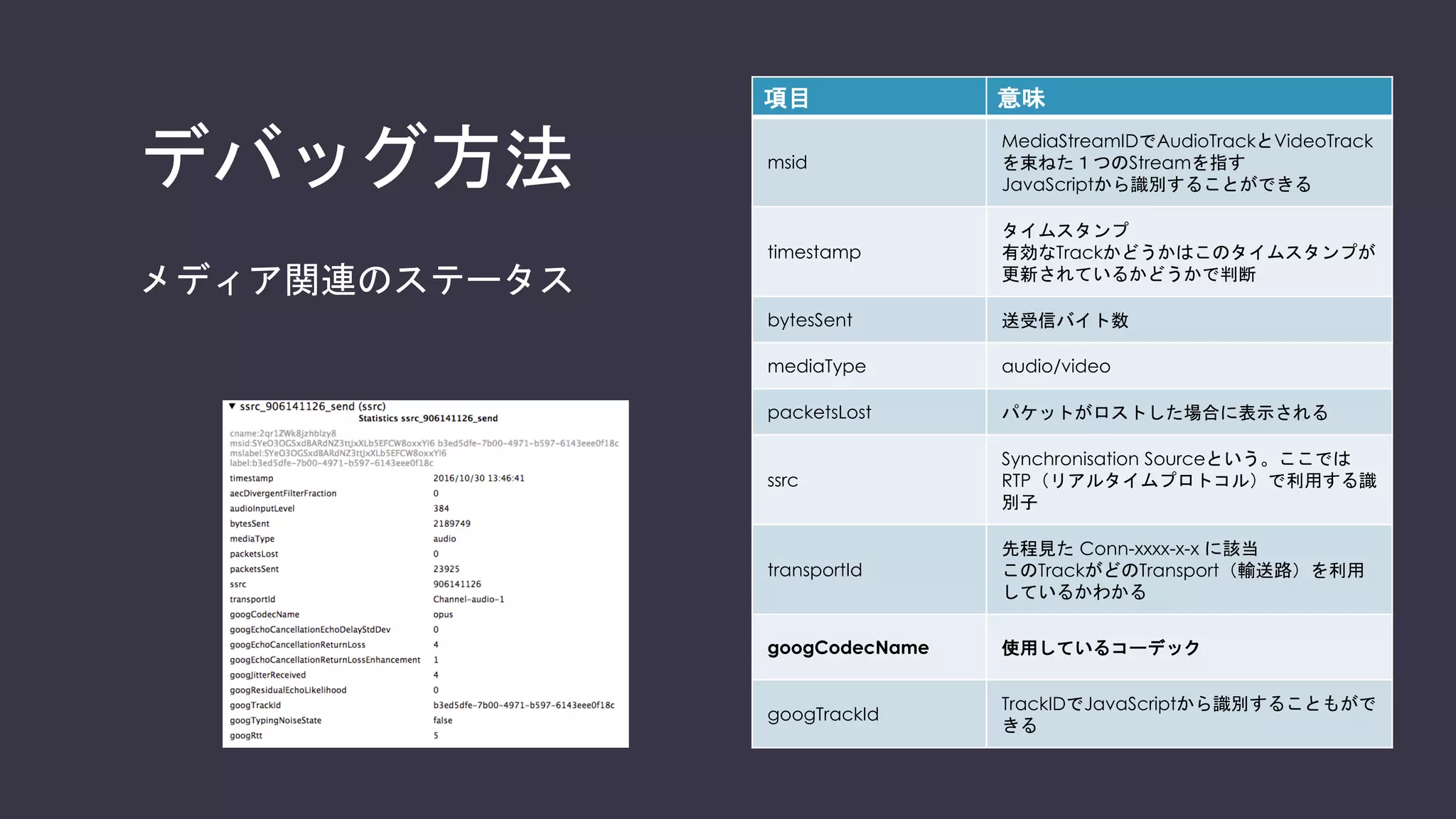
Task: Click the googEchoCancellationReturnLoss stat name
Action: coord(297,645)
